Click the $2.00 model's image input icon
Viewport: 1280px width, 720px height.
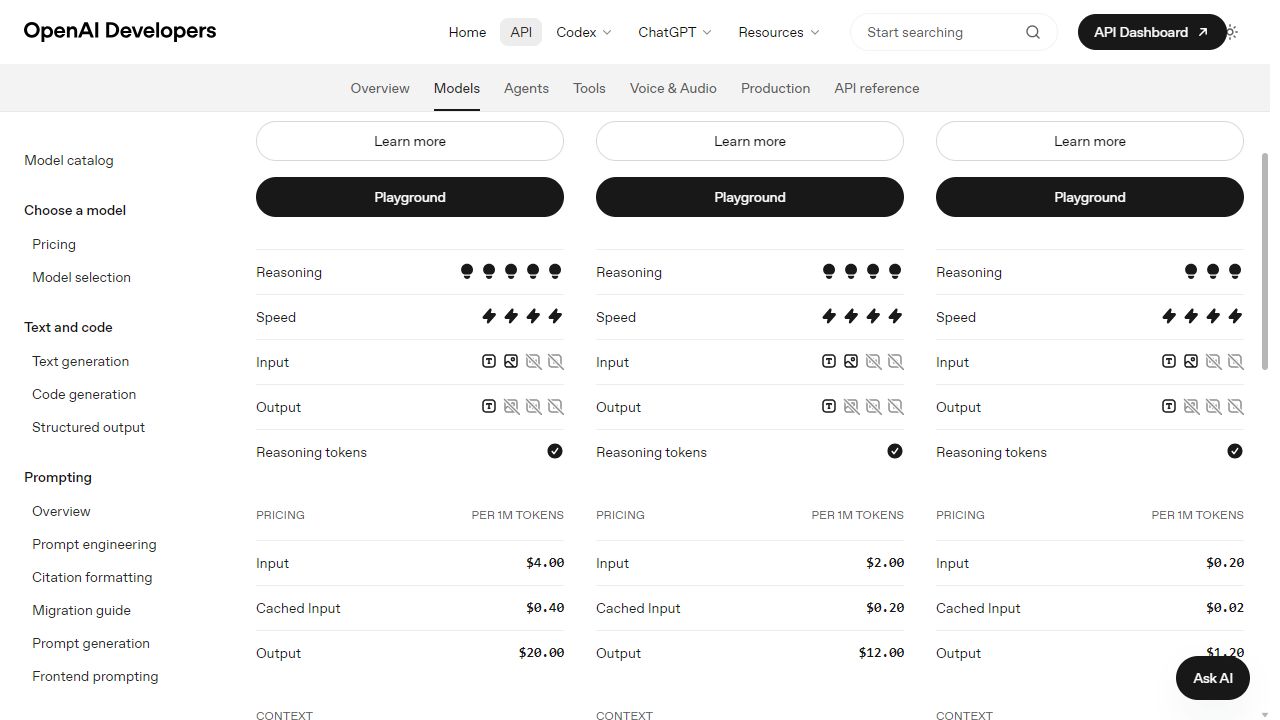pos(851,362)
